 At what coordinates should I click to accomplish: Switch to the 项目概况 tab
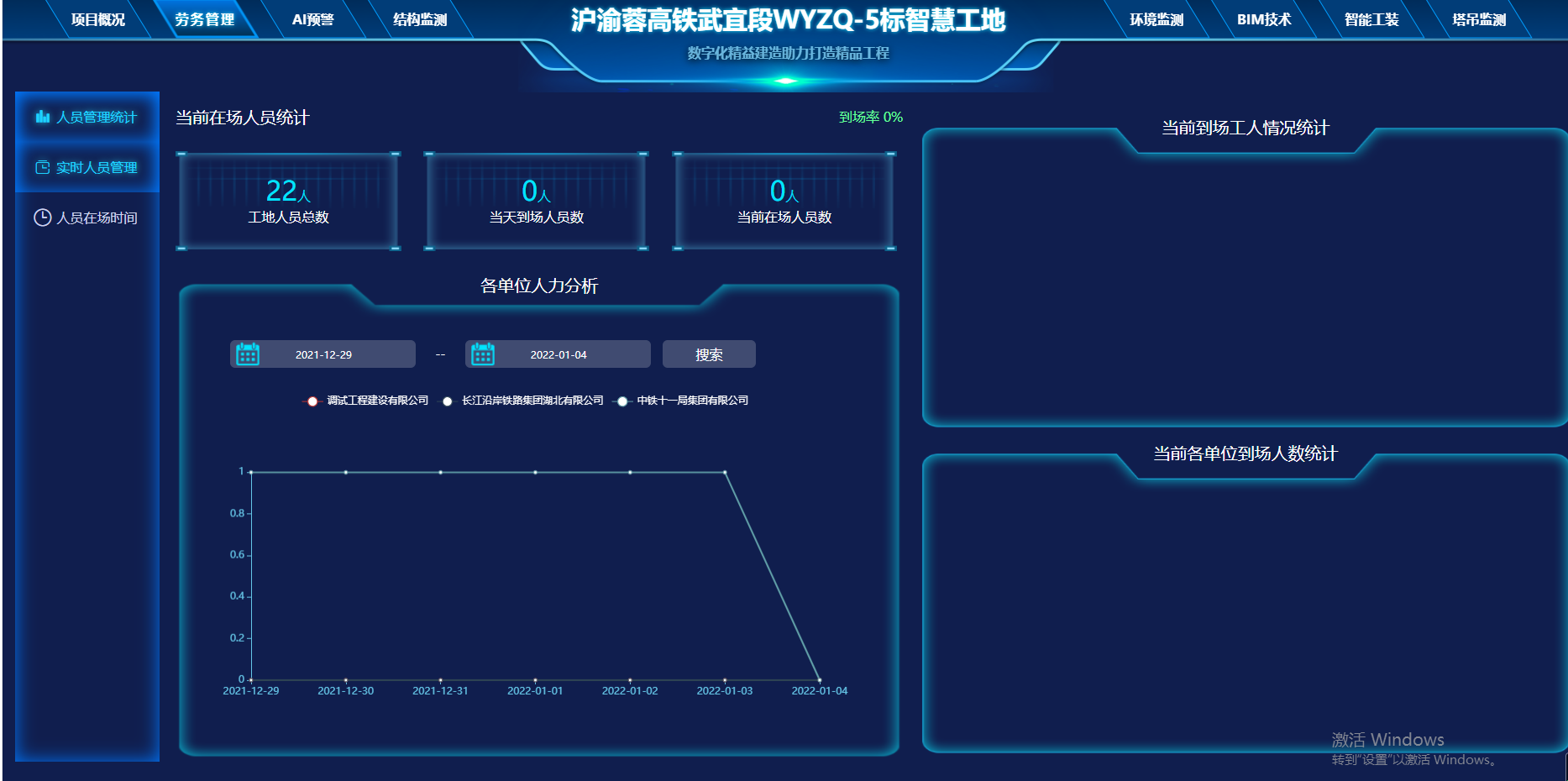tap(98, 19)
